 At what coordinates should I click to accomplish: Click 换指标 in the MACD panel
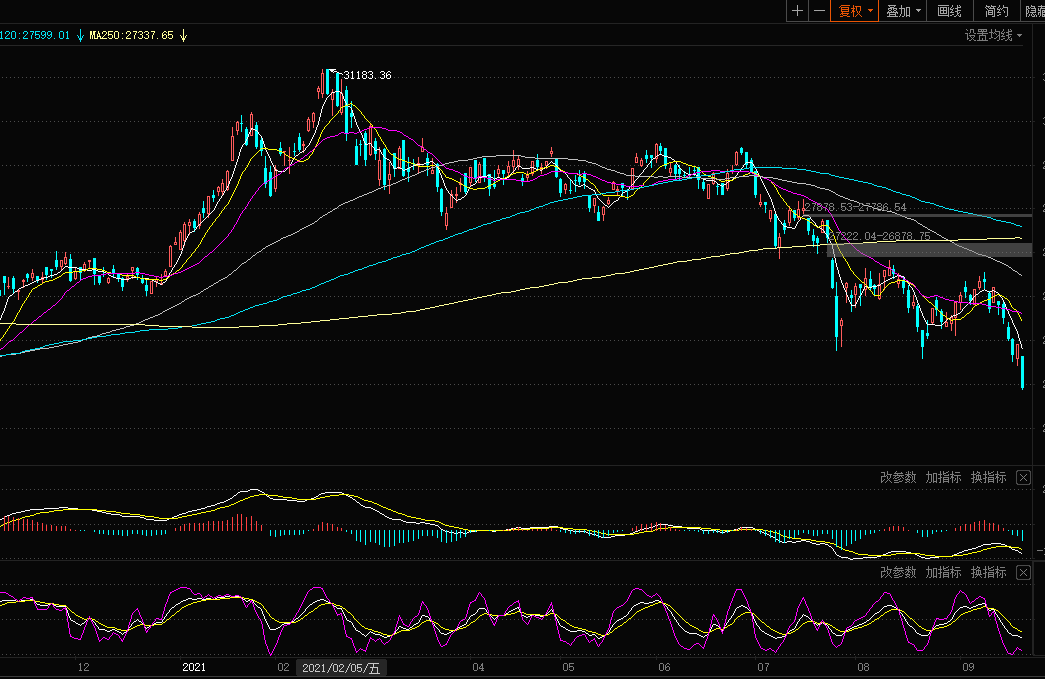[x=988, y=477]
